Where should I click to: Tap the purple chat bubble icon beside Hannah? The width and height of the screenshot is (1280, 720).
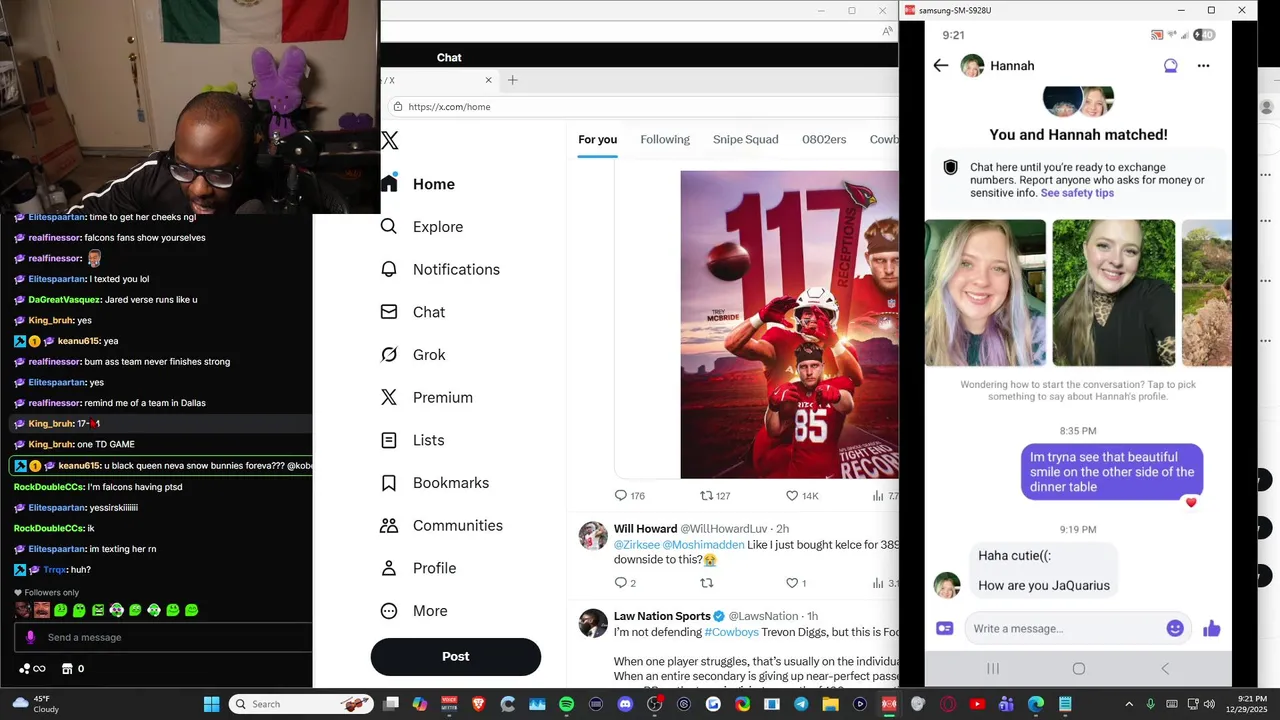click(x=1170, y=66)
